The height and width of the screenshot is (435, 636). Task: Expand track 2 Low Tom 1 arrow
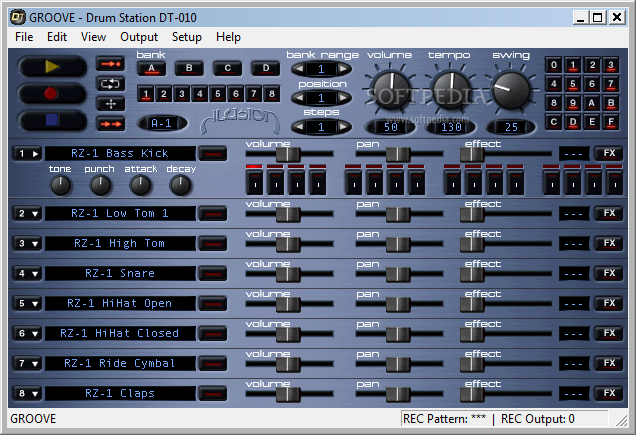tap(27, 213)
